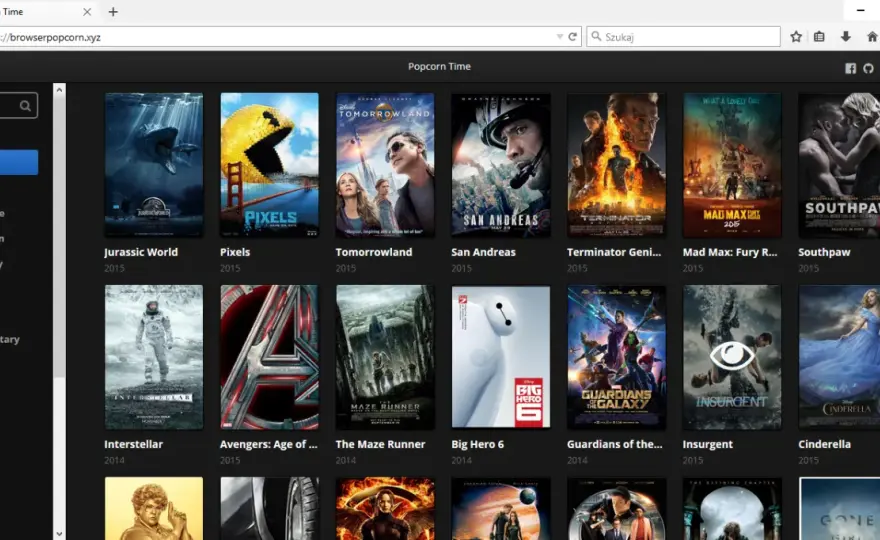Open the Southpaw poster

click(839, 164)
